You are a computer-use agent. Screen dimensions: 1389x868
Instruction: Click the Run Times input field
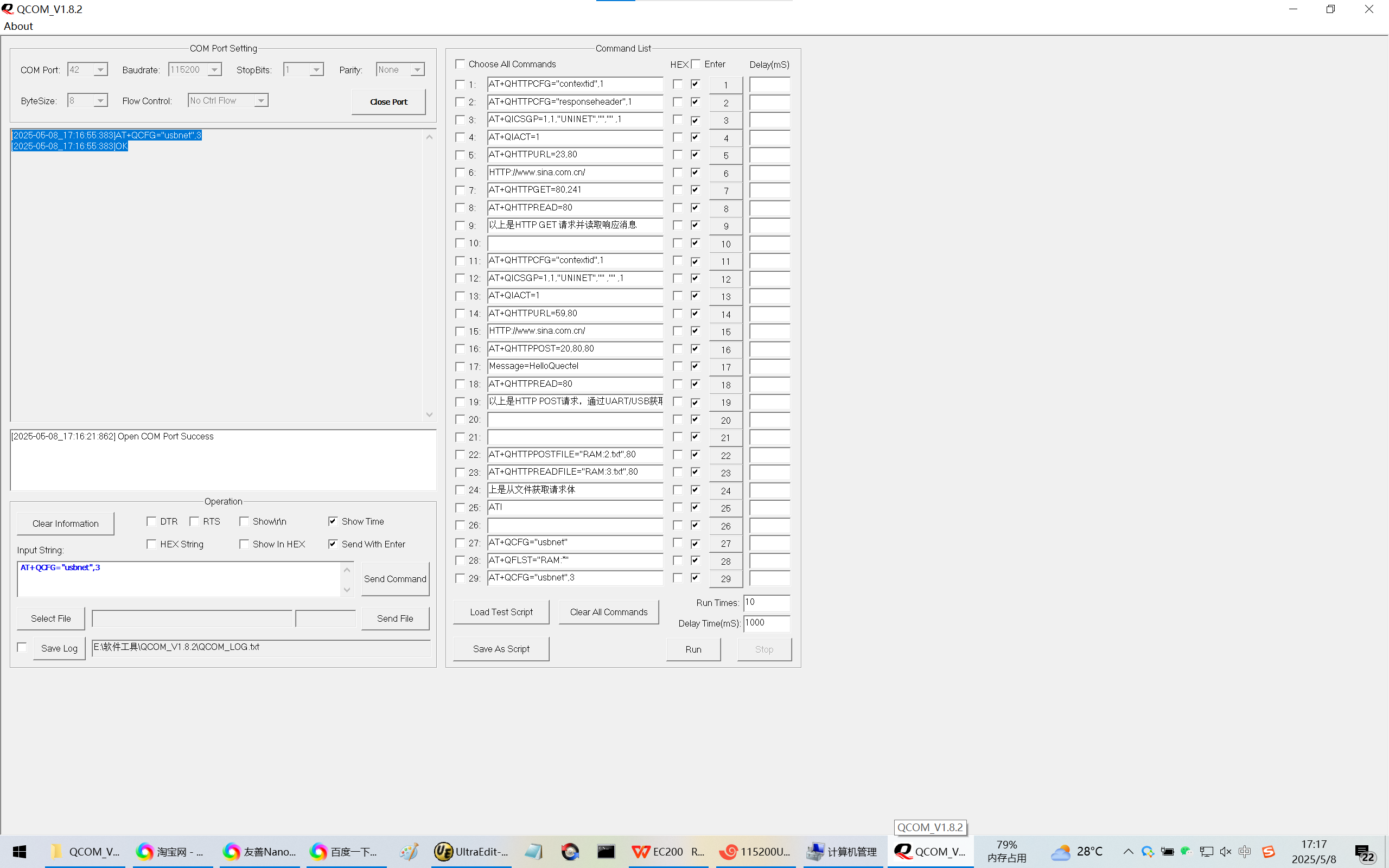click(x=766, y=602)
